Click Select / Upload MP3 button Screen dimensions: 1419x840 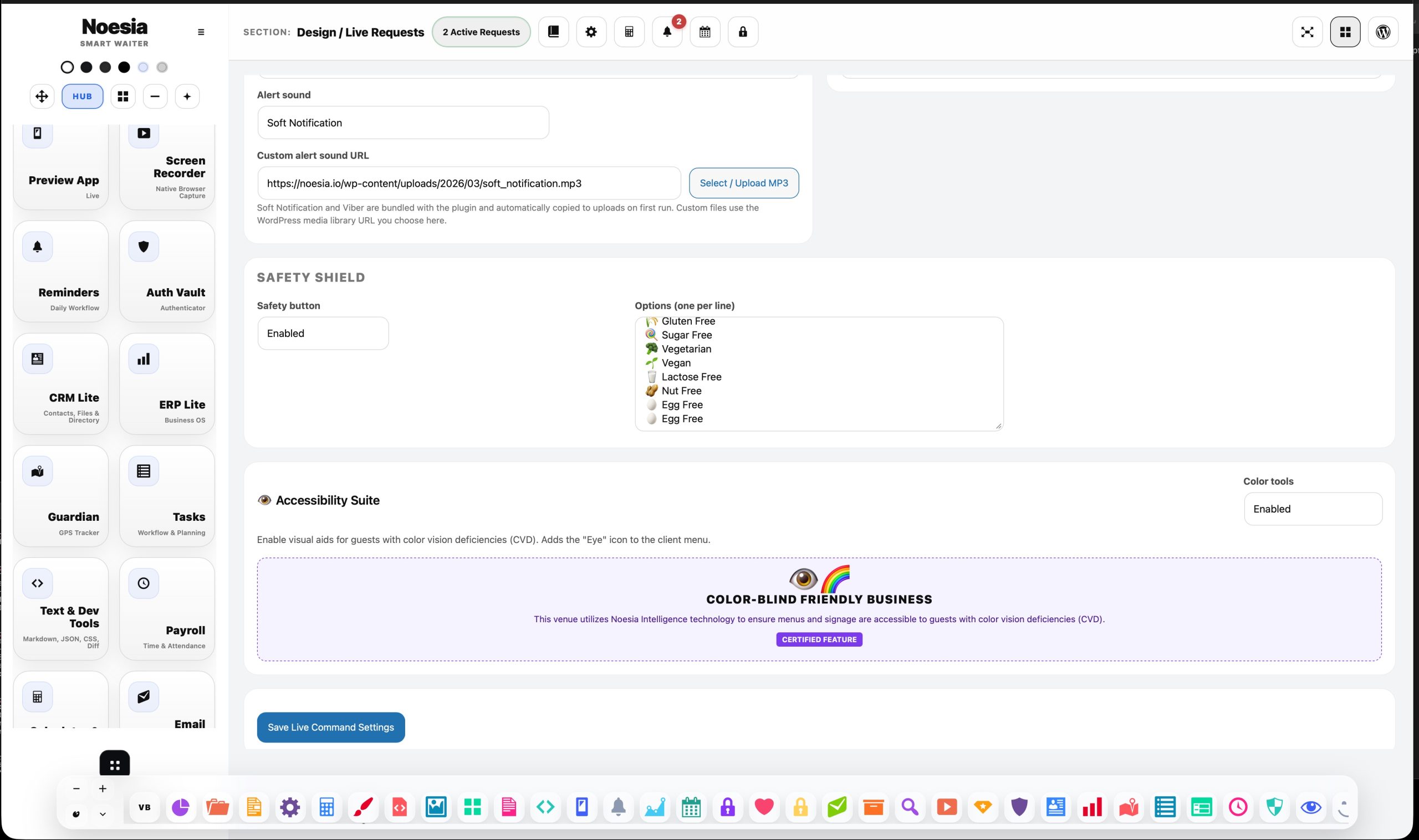tap(744, 183)
